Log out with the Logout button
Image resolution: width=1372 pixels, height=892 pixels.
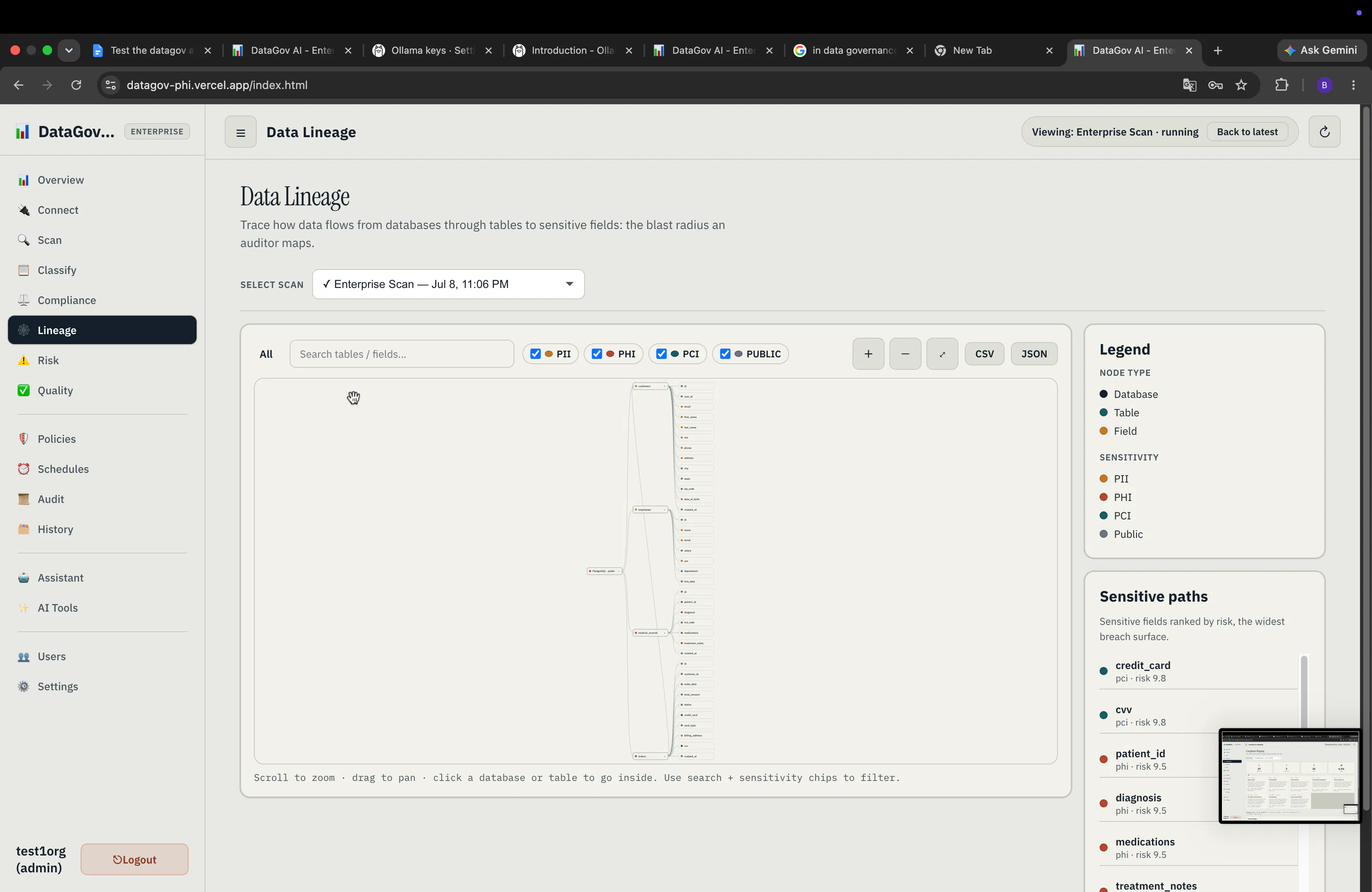point(134,859)
